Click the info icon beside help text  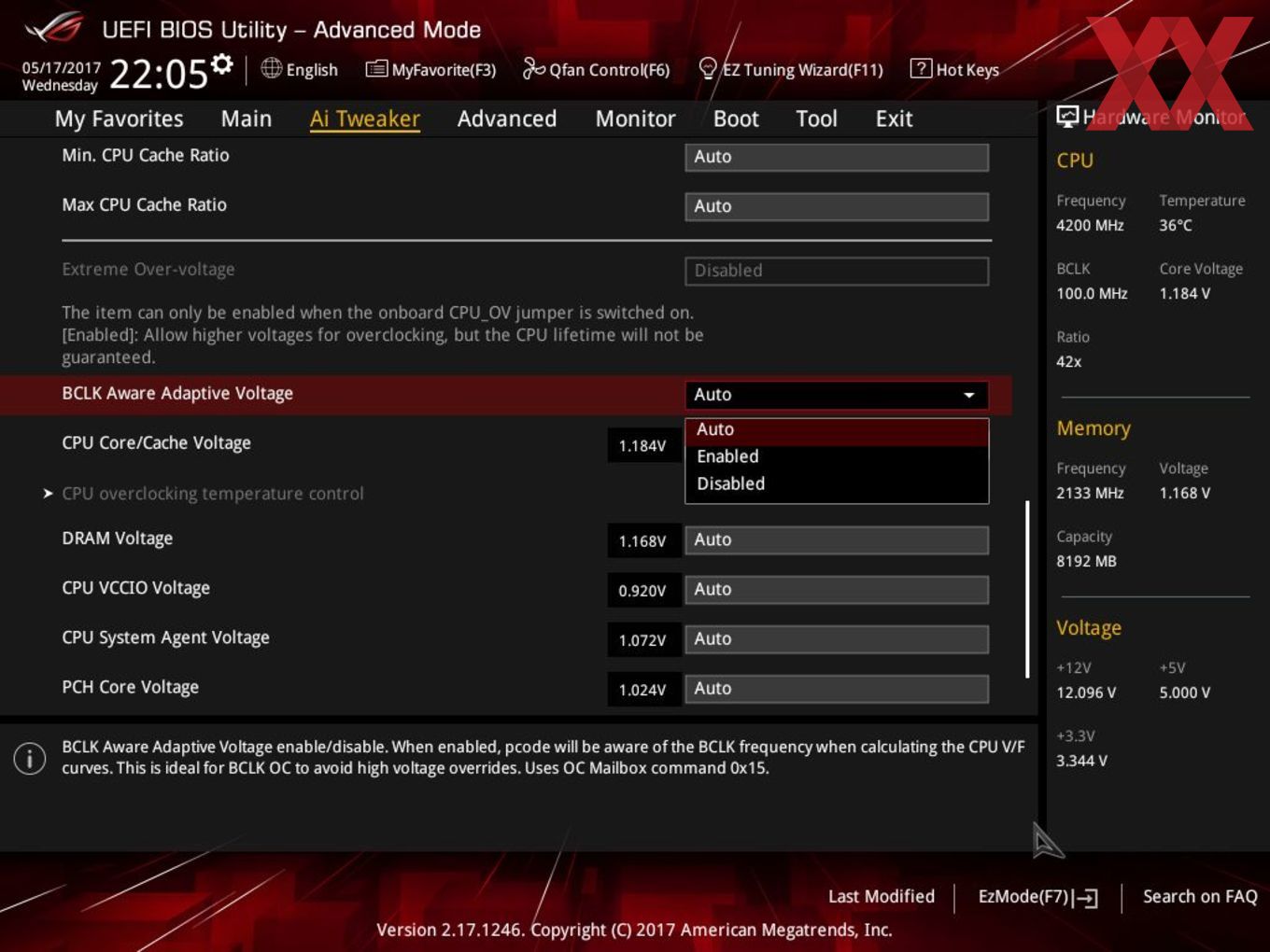(x=30, y=758)
